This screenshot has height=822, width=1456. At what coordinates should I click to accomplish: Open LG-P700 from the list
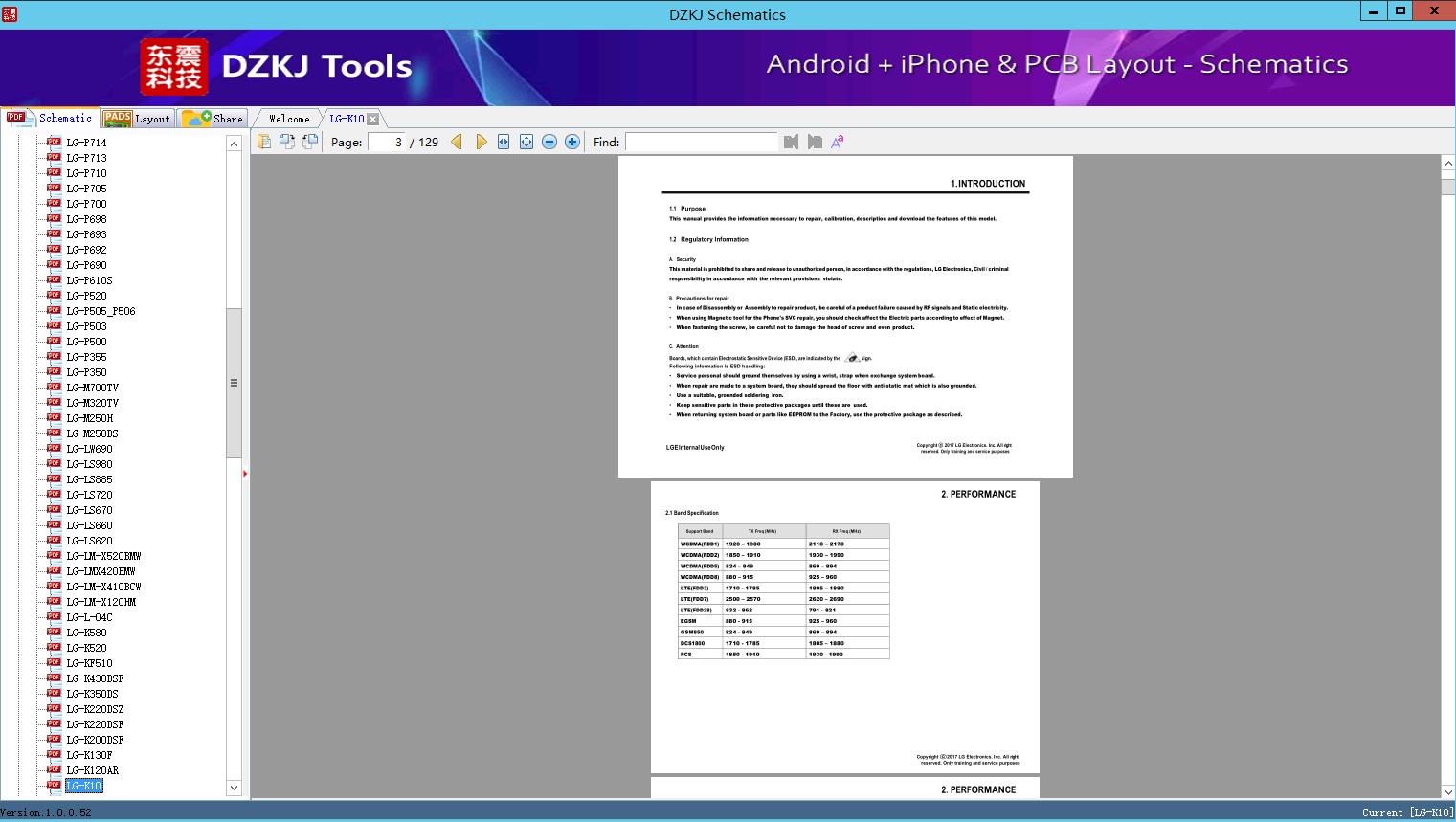(x=86, y=204)
